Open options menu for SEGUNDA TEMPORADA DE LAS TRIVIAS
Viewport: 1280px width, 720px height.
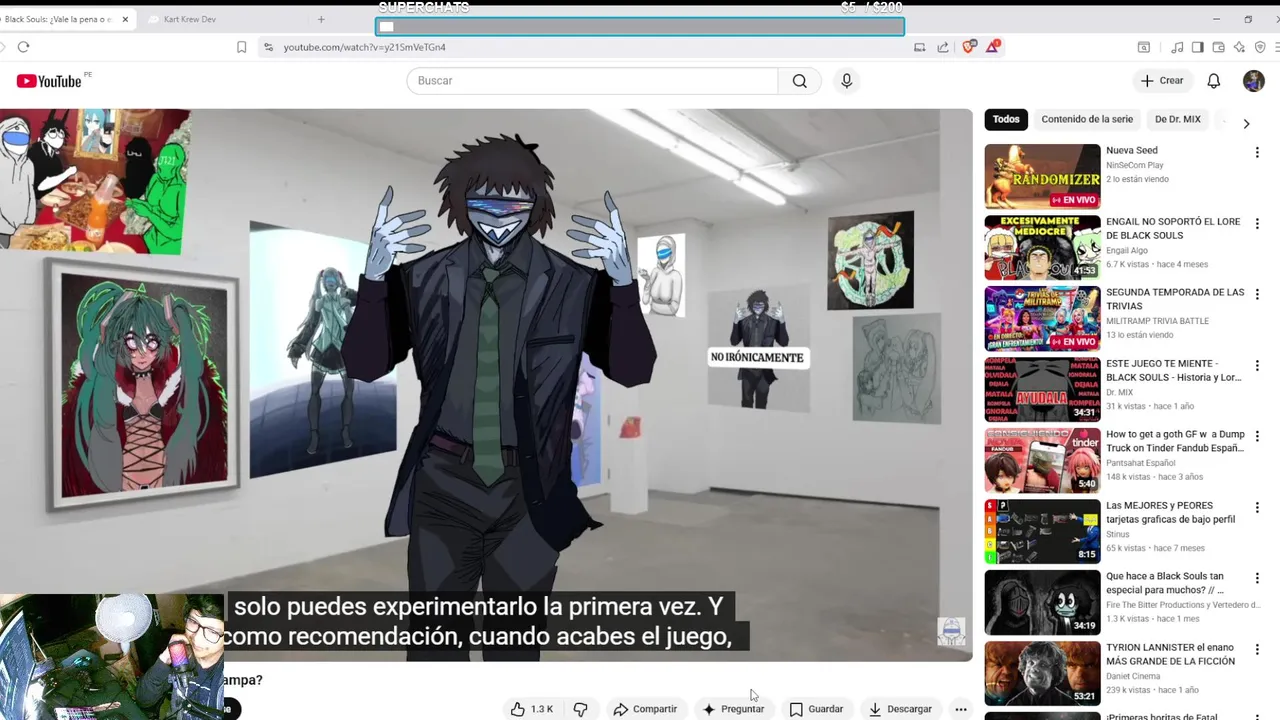point(1257,295)
